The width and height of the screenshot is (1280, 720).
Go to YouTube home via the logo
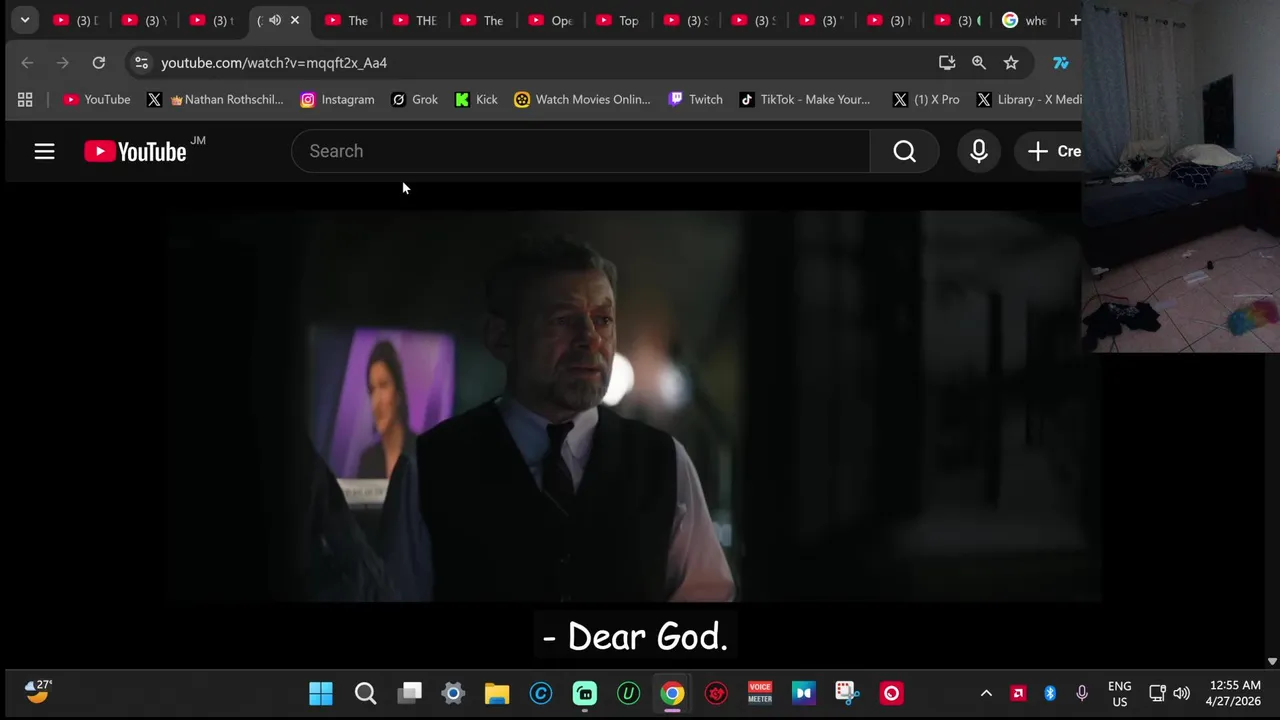click(x=135, y=151)
